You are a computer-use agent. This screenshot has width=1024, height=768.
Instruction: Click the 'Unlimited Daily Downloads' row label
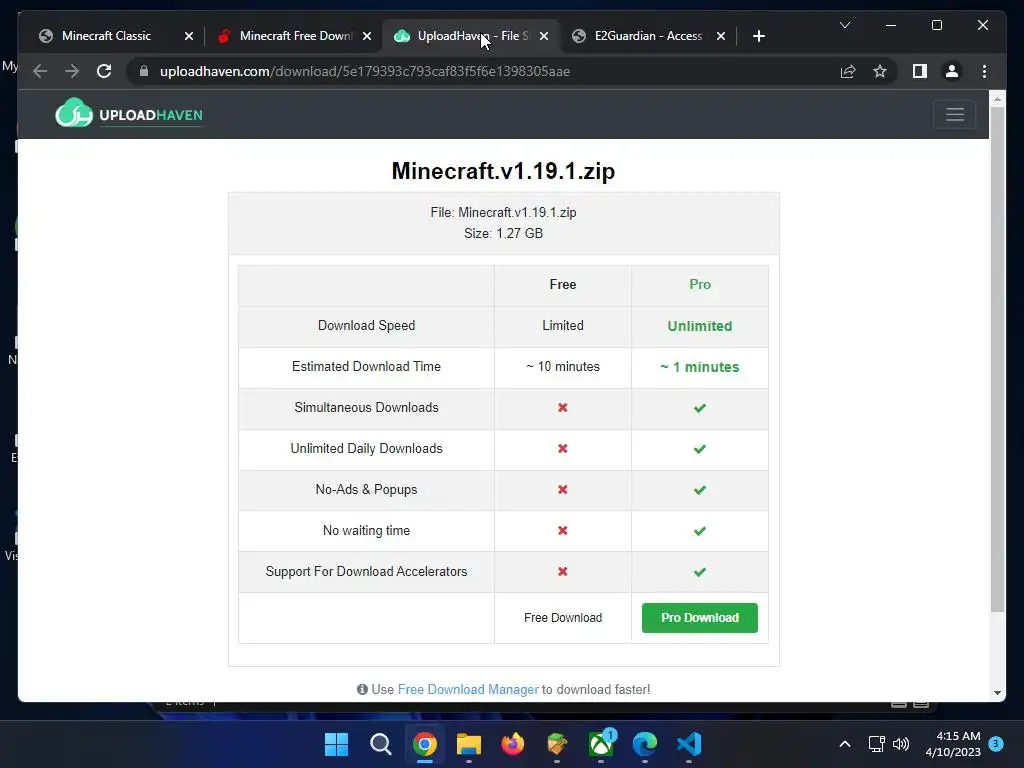tap(366, 449)
